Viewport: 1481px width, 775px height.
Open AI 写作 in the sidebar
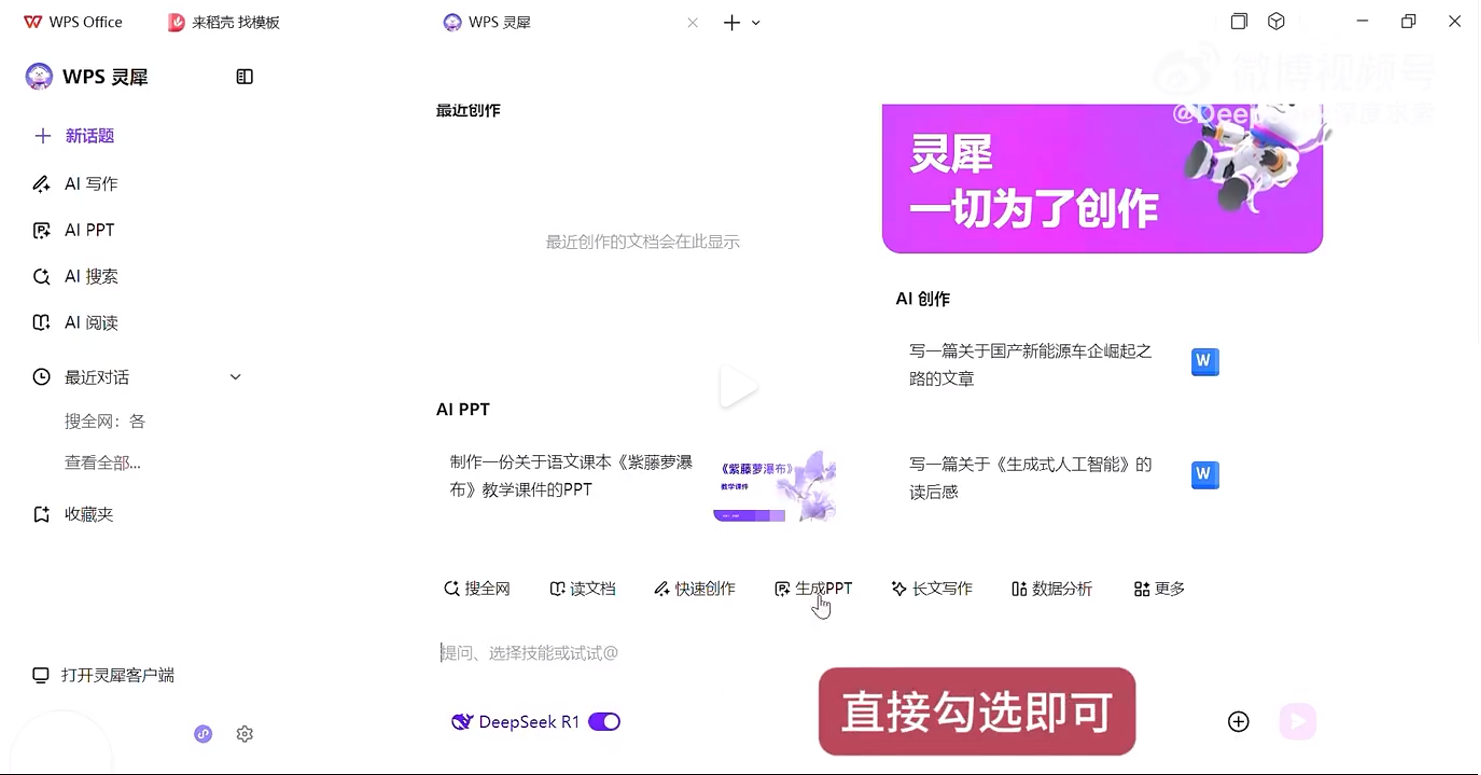click(76, 184)
